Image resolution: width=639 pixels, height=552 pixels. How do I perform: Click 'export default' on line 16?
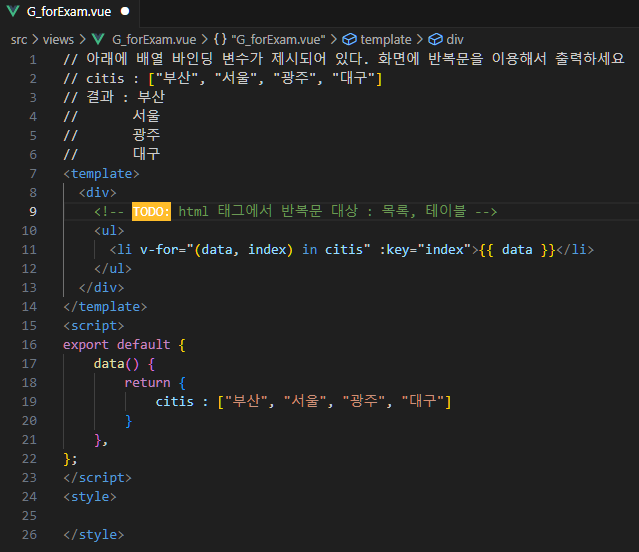coord(117,345)
